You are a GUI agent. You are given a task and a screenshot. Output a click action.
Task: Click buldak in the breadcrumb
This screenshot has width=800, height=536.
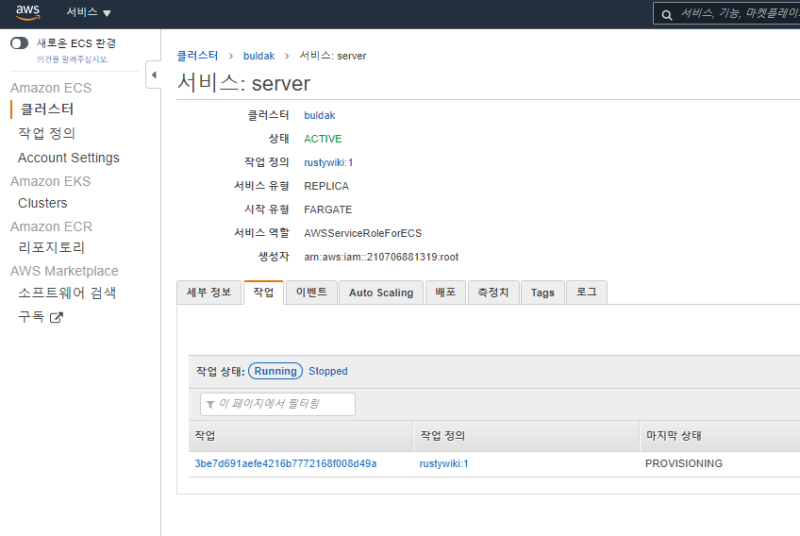click(x=259, y=56)
